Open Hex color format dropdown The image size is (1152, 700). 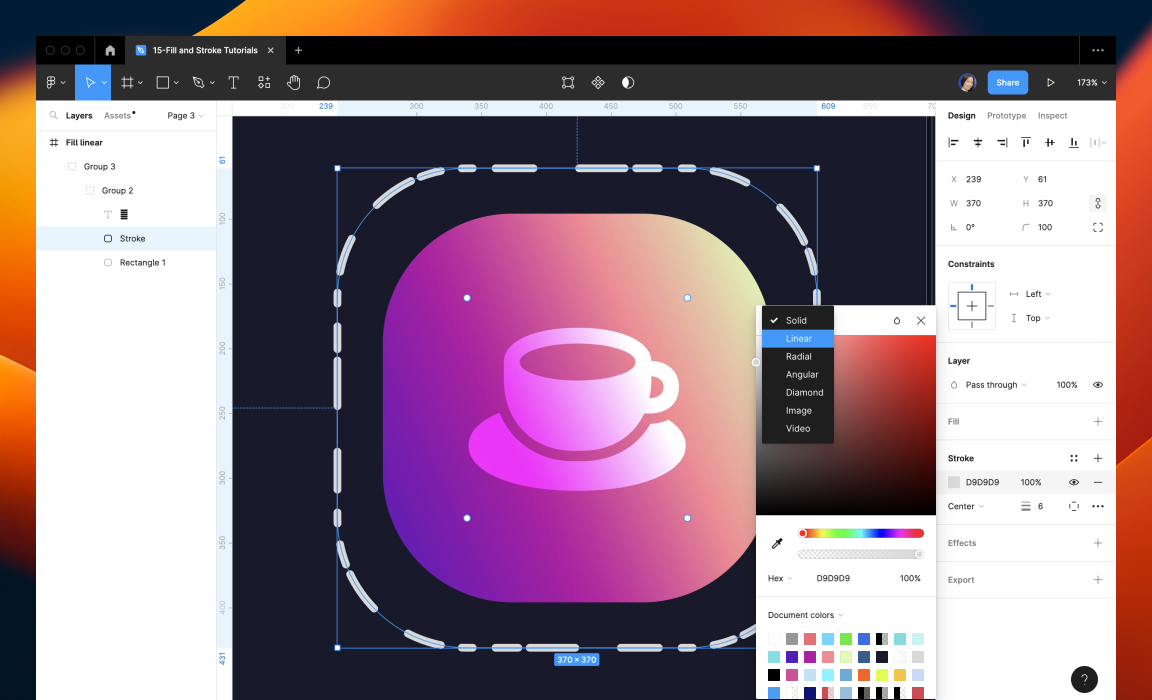(x=780, y=578)
